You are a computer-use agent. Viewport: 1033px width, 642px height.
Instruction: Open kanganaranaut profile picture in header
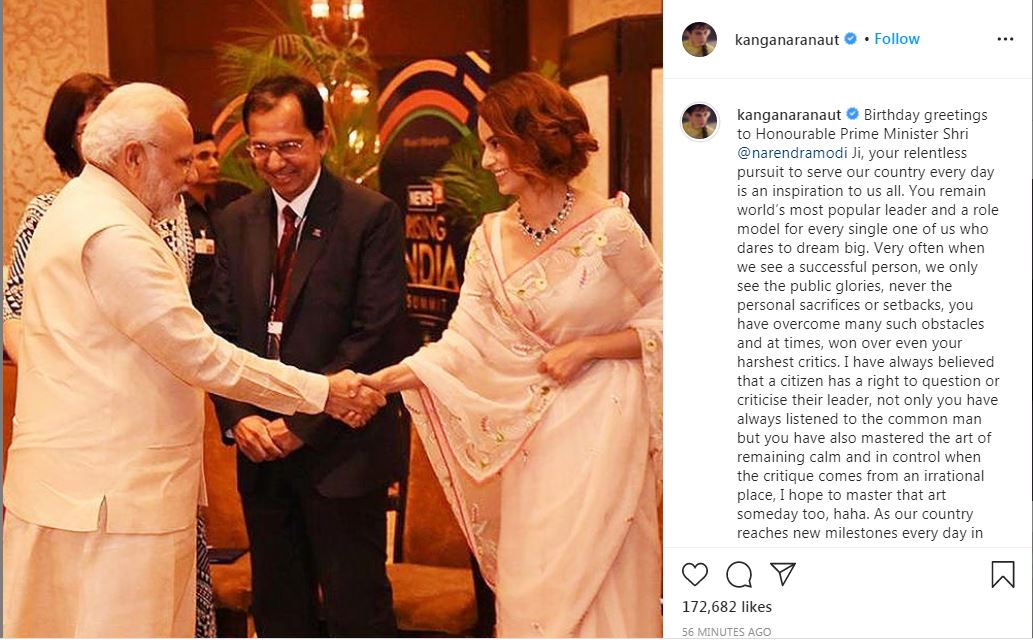coord(699,40)
